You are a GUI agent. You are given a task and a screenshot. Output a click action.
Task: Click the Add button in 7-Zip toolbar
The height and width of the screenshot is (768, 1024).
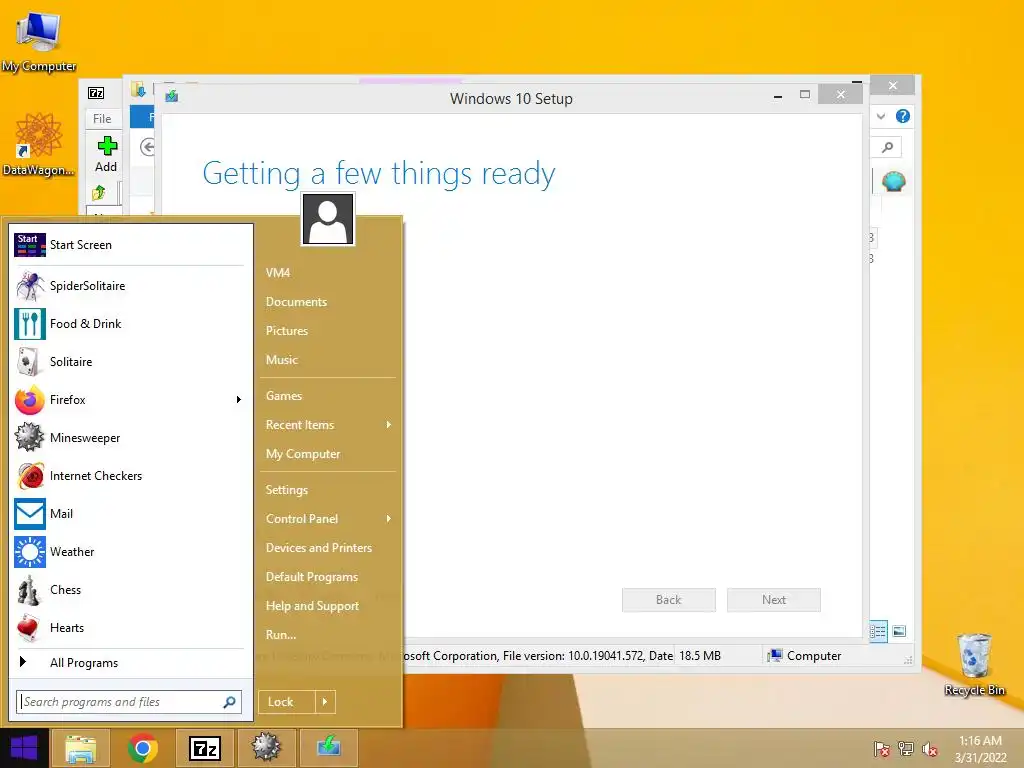click(106, 154)
